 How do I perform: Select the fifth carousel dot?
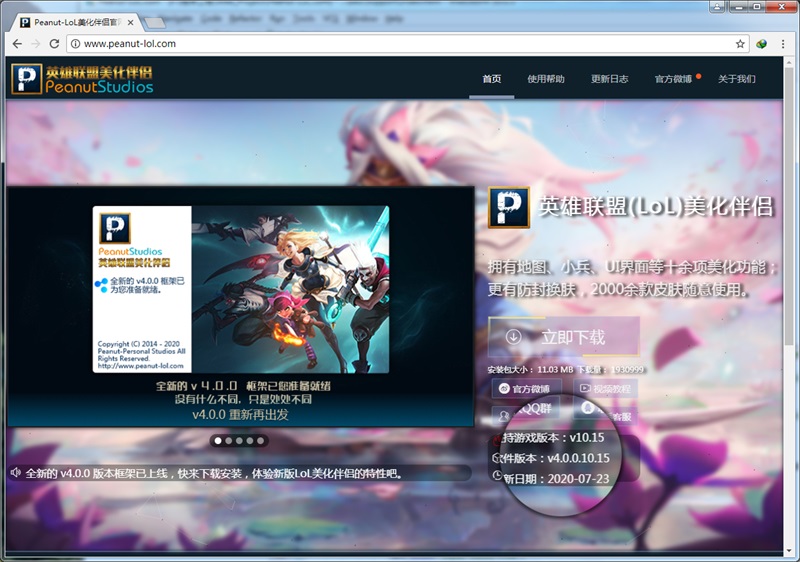tap(261, 441)
